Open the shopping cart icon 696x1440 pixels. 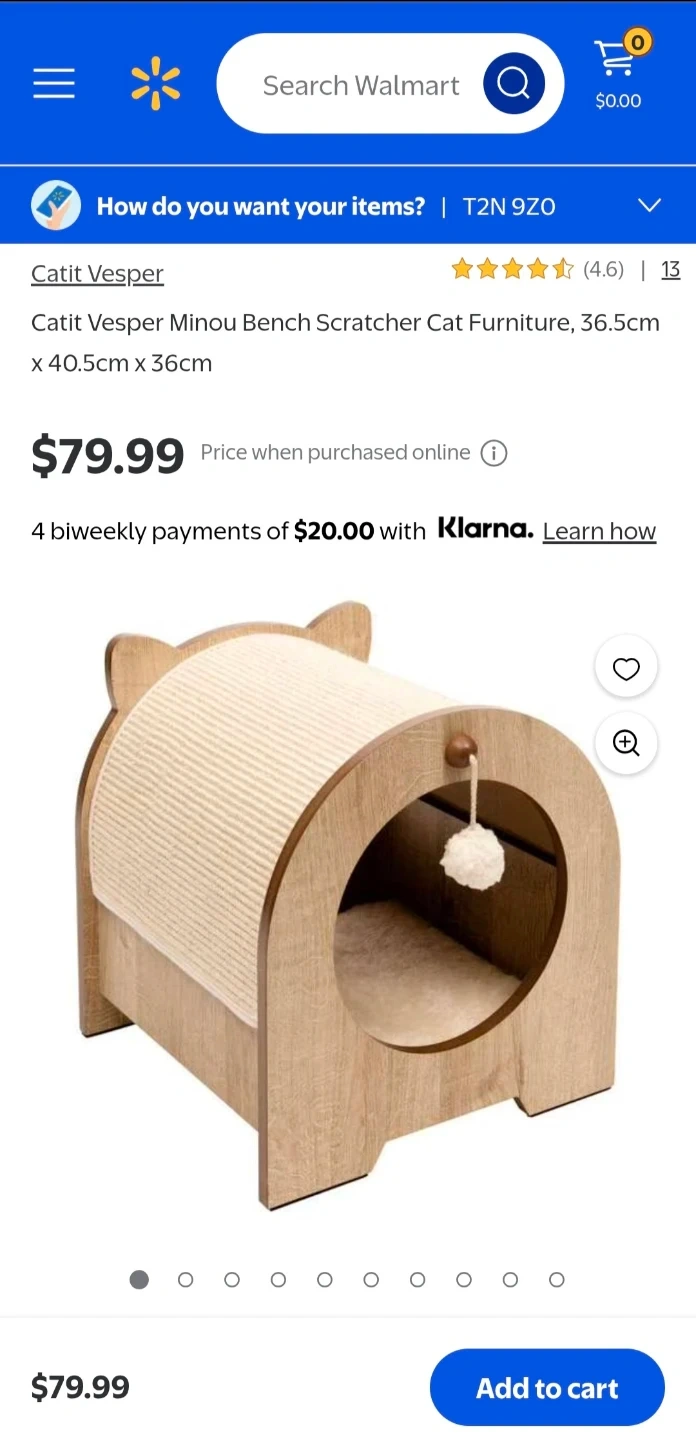click(x=618, y=70)
